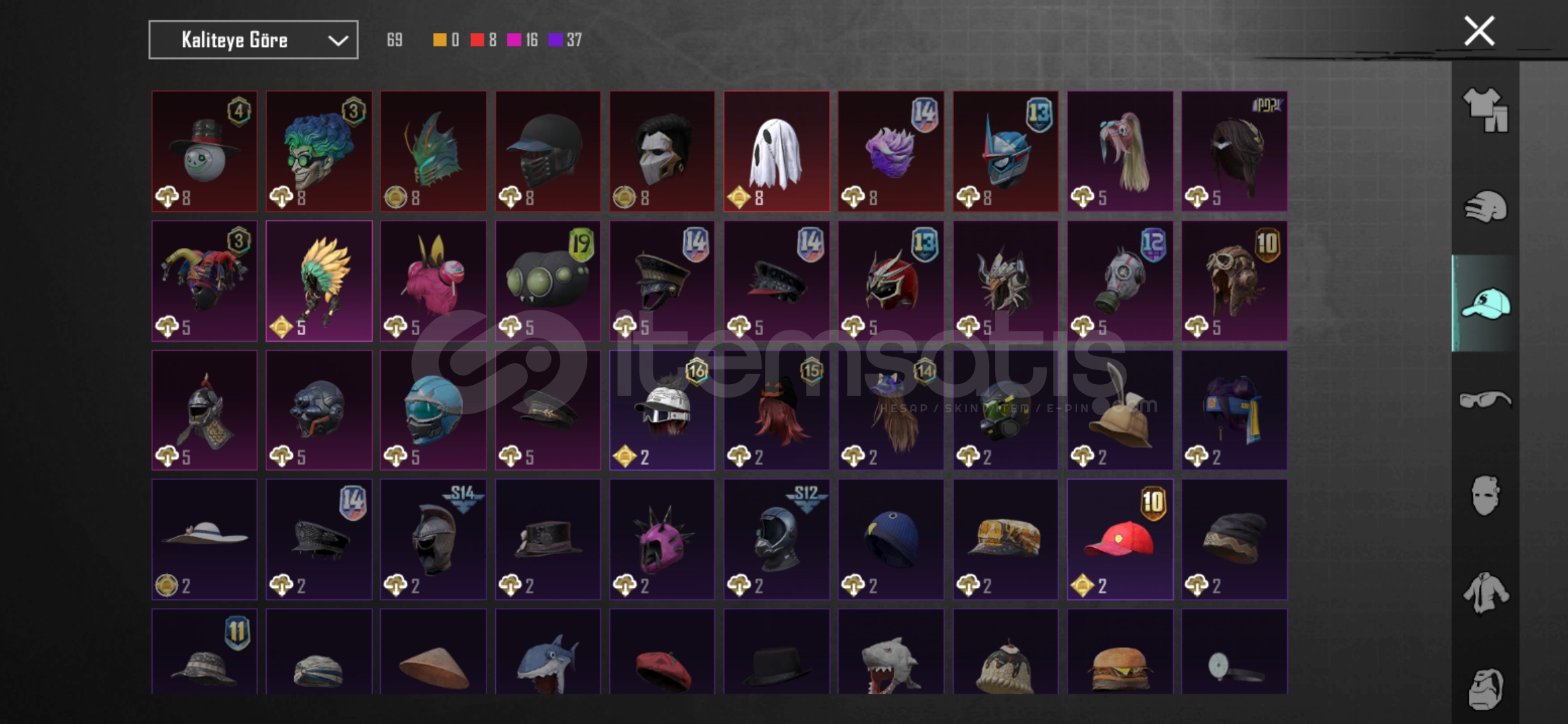Choose the pink spiked helmet
Image resolution: width=1568 pixels, height=724 pixels.
662,539
